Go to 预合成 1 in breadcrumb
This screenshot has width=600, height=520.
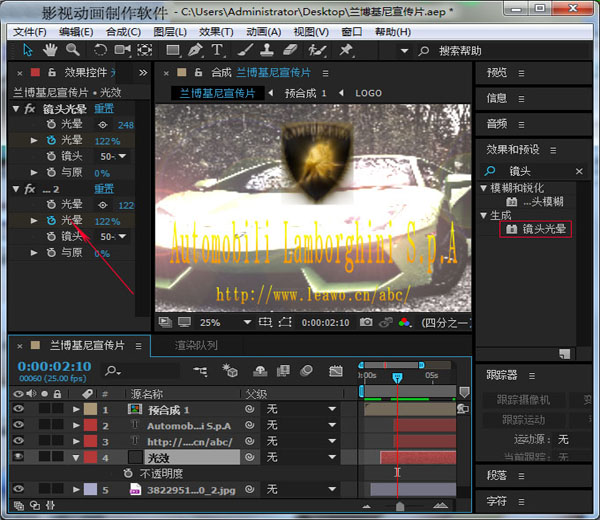(305, 93)
